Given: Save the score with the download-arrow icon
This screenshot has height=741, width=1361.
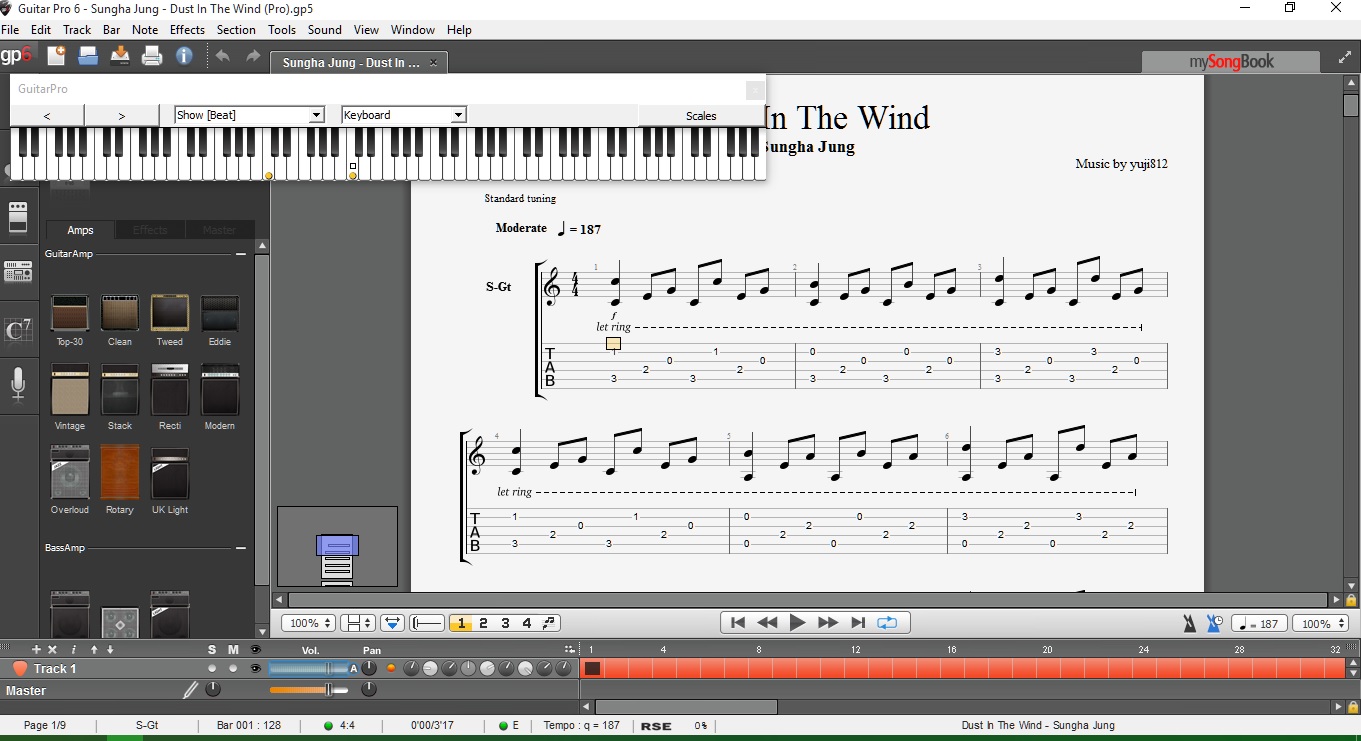Looking at the screenshot, I should point(120,56).
